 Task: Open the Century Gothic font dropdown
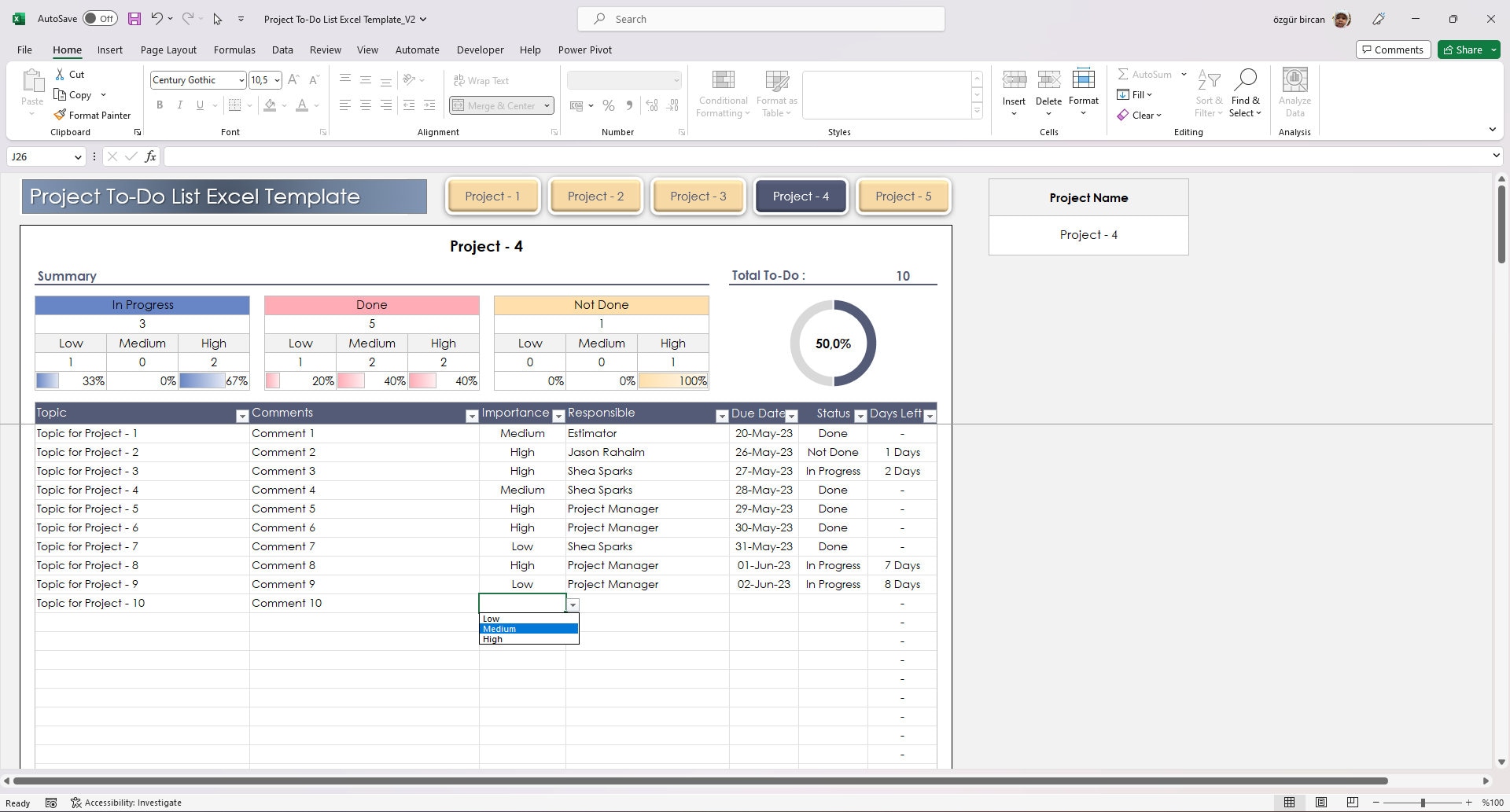pyautogui.click(x=241, y=79)
